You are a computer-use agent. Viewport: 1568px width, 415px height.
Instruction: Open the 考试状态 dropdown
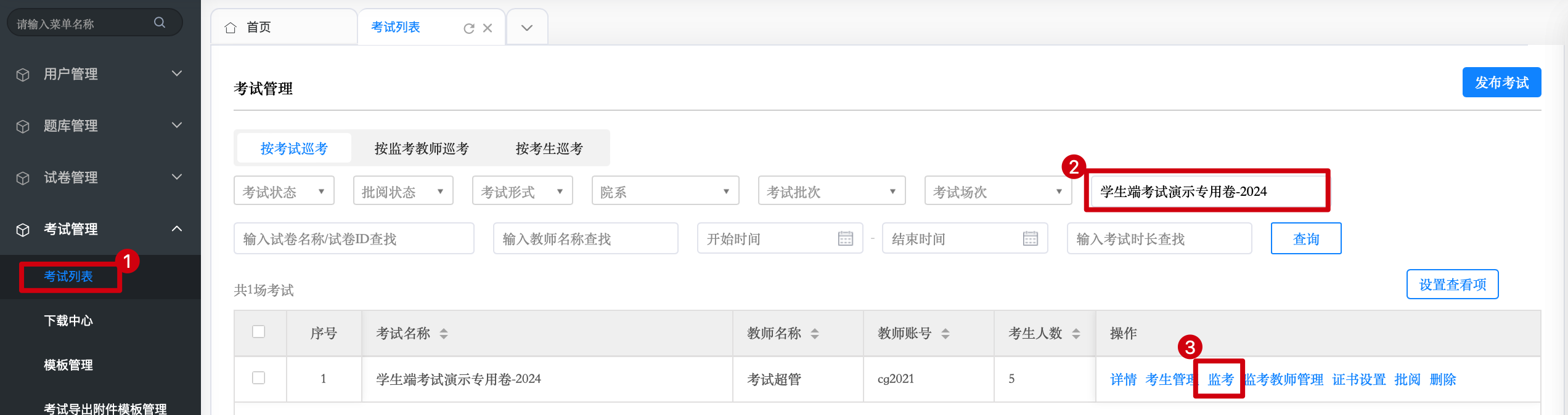click(x=284, y=191)
